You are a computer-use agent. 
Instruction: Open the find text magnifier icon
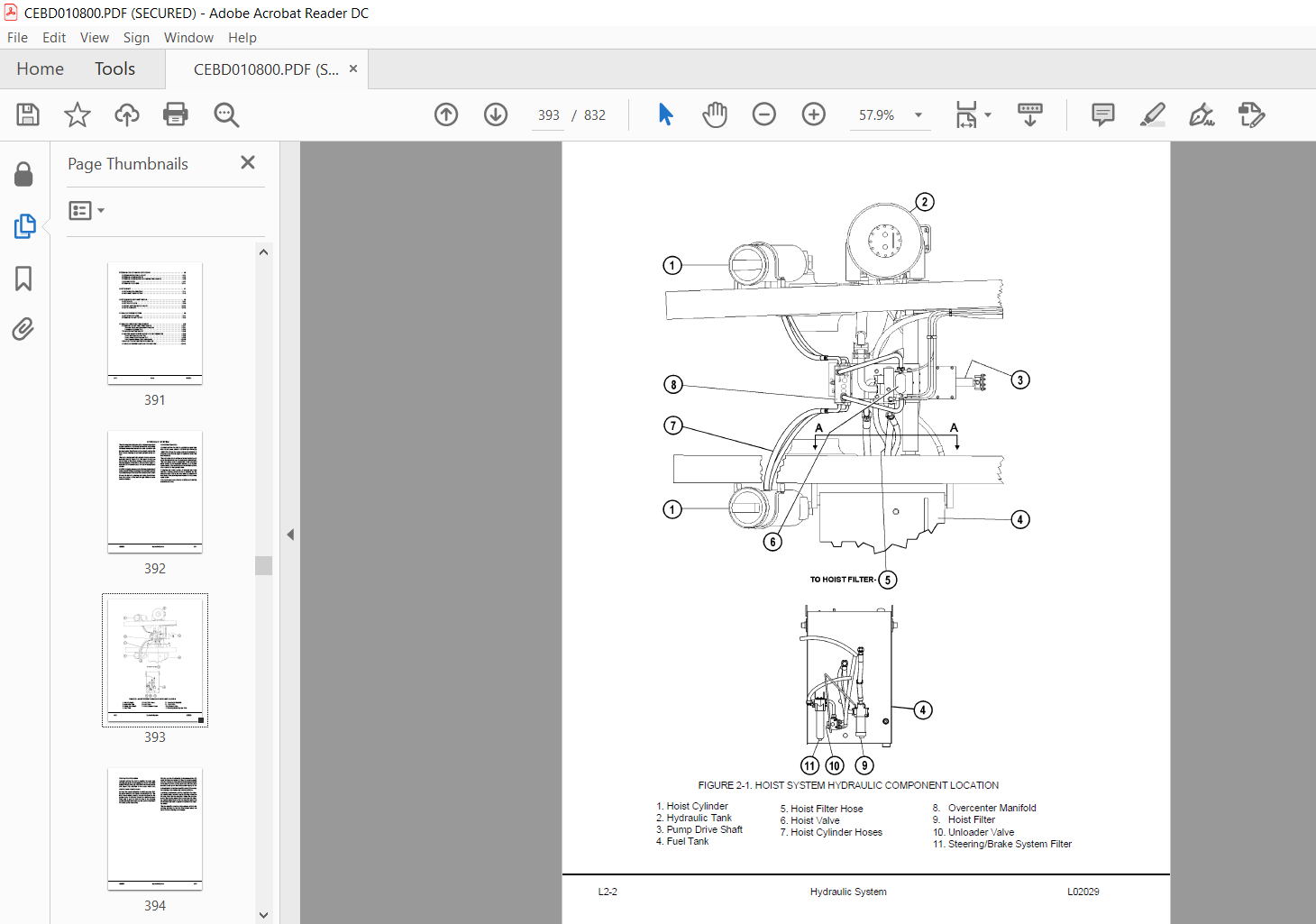click(x=226, y=114)
